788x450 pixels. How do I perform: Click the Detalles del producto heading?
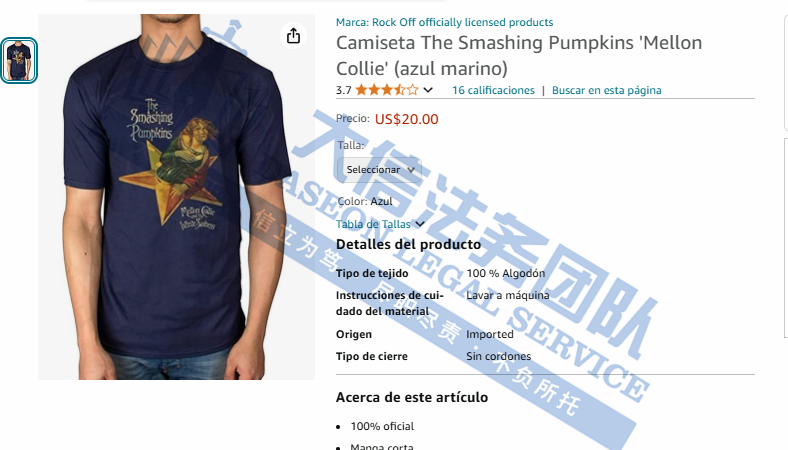point(408,244)
